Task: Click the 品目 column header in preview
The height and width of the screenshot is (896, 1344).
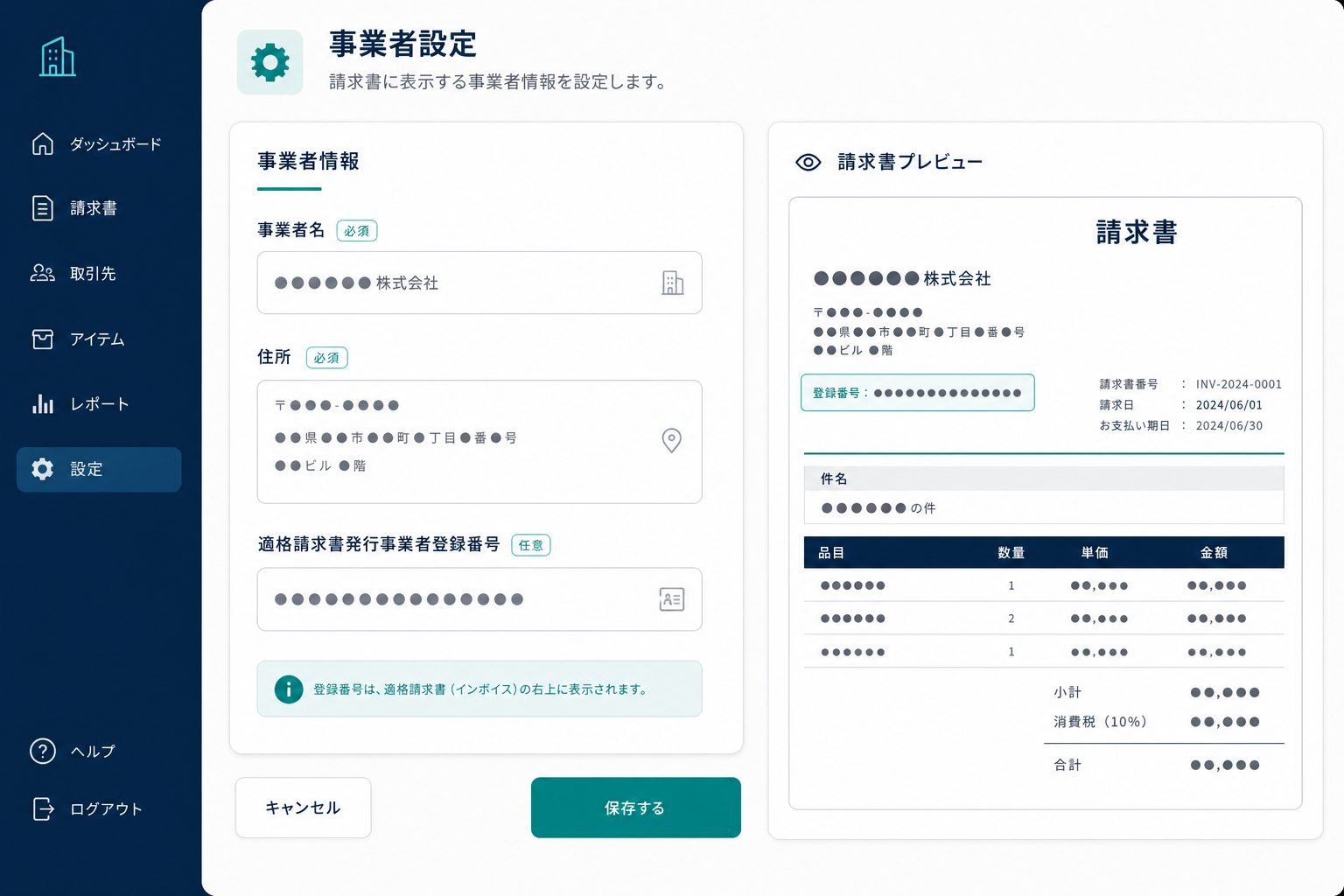Action: [x=831, y=553]
